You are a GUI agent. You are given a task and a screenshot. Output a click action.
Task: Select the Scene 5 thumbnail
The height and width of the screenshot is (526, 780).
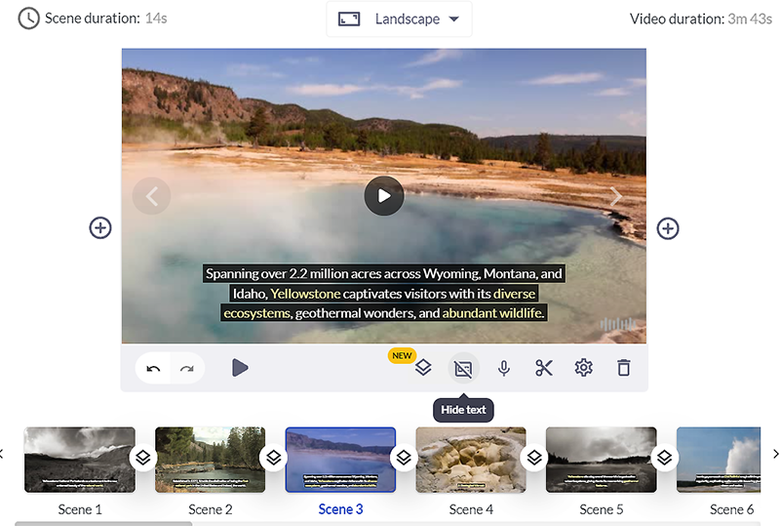(x=601, y=460)
